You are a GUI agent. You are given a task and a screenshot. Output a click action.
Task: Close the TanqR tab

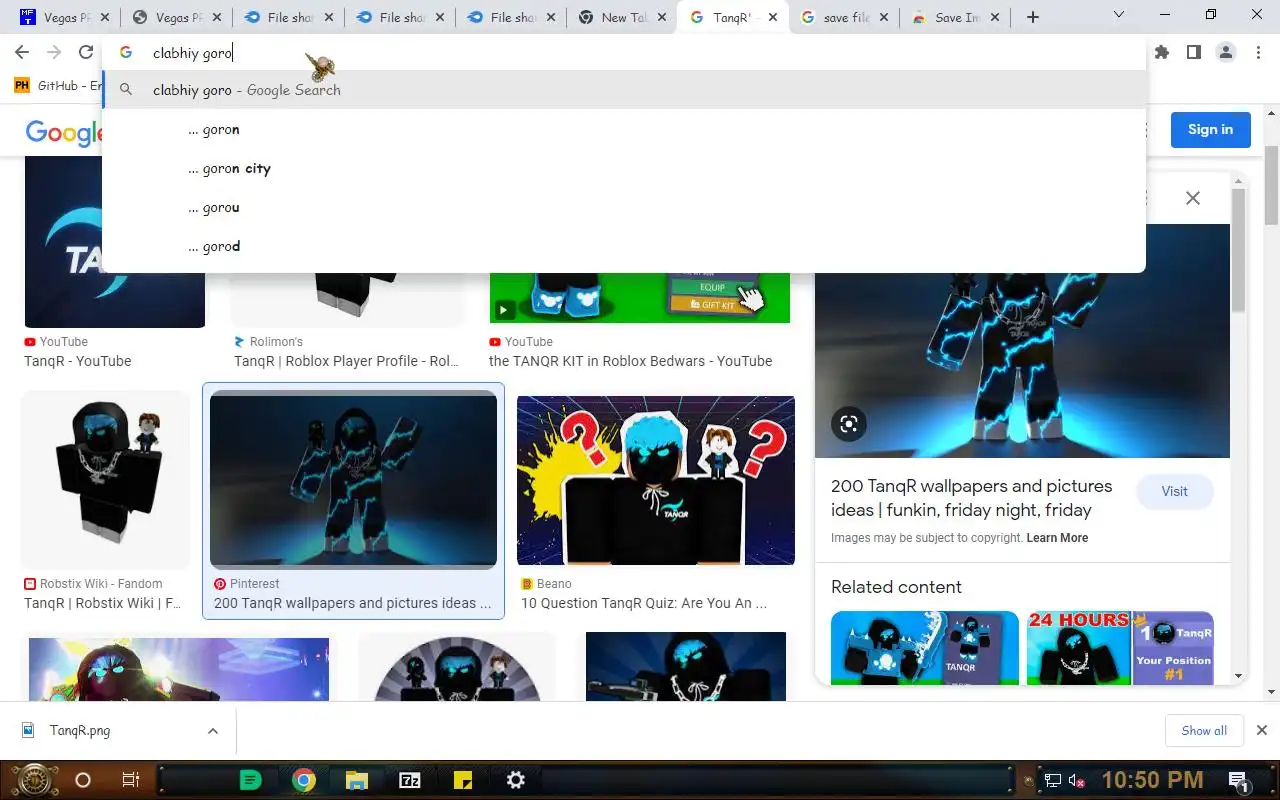772,17
